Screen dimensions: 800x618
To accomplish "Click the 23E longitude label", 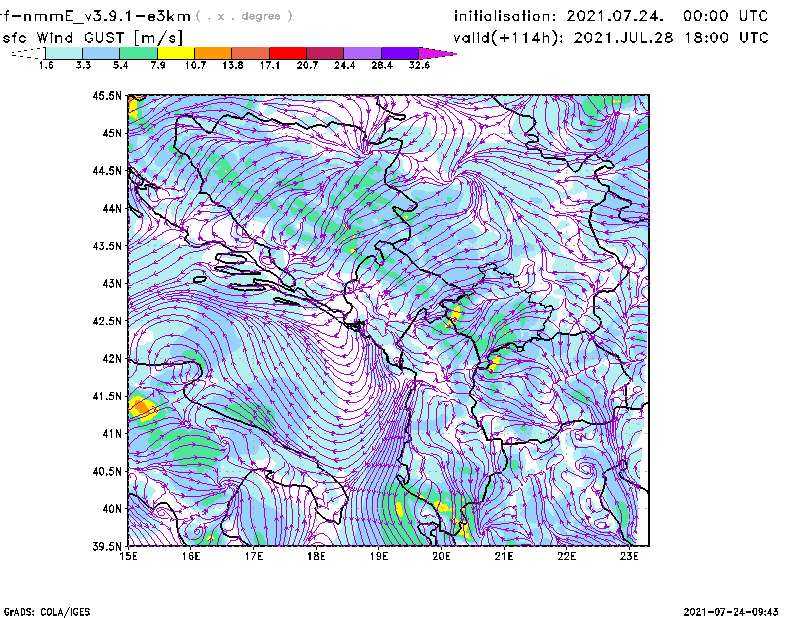I will (629, 556).
